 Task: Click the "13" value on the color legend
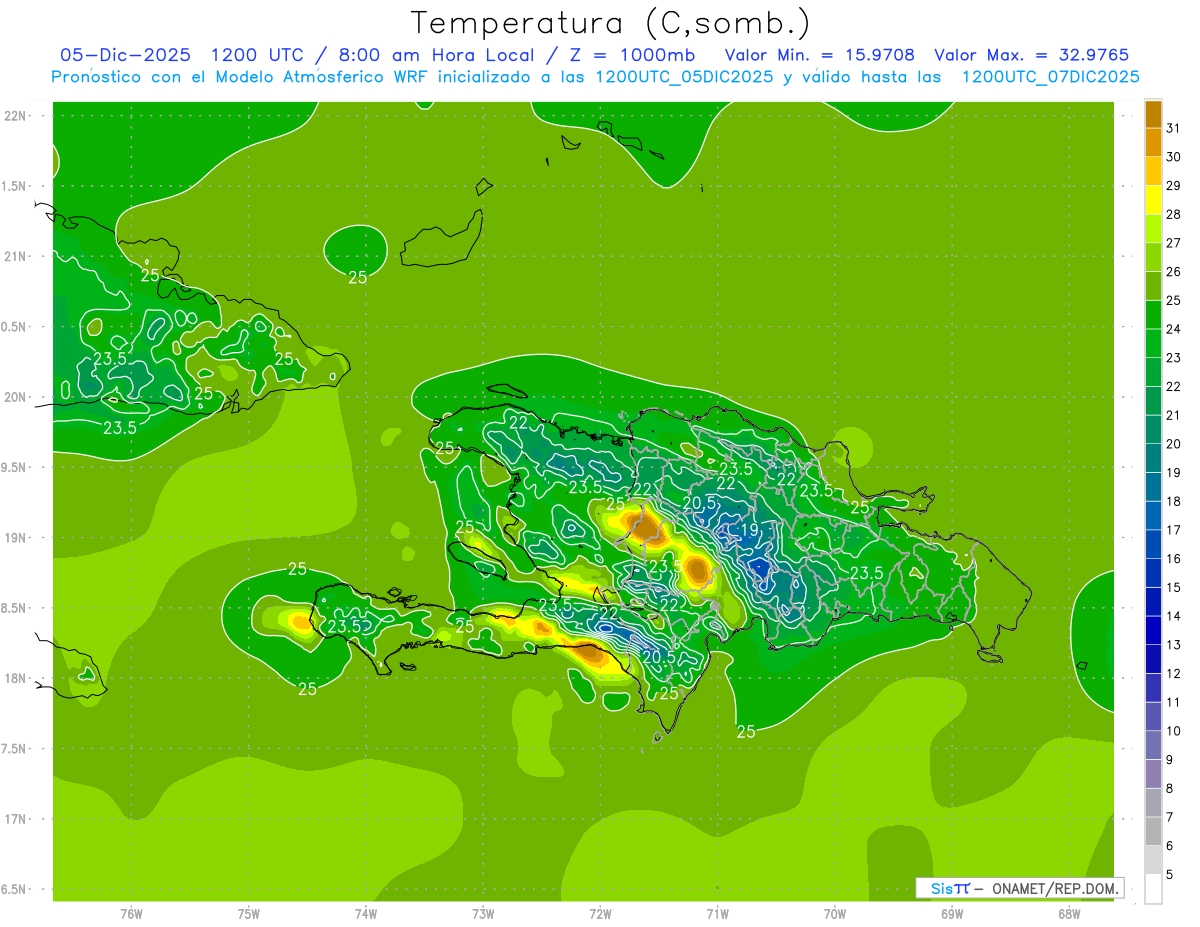1173,645
